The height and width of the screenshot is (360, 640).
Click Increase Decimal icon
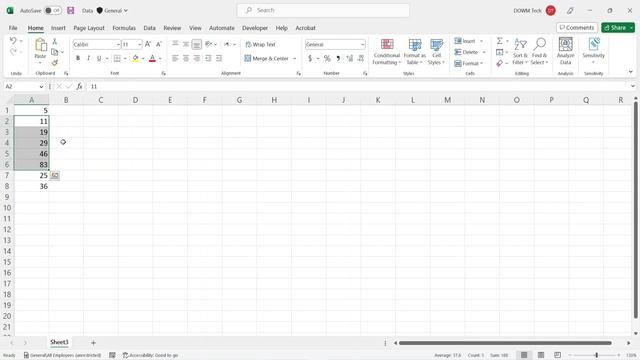pos(349,58)
